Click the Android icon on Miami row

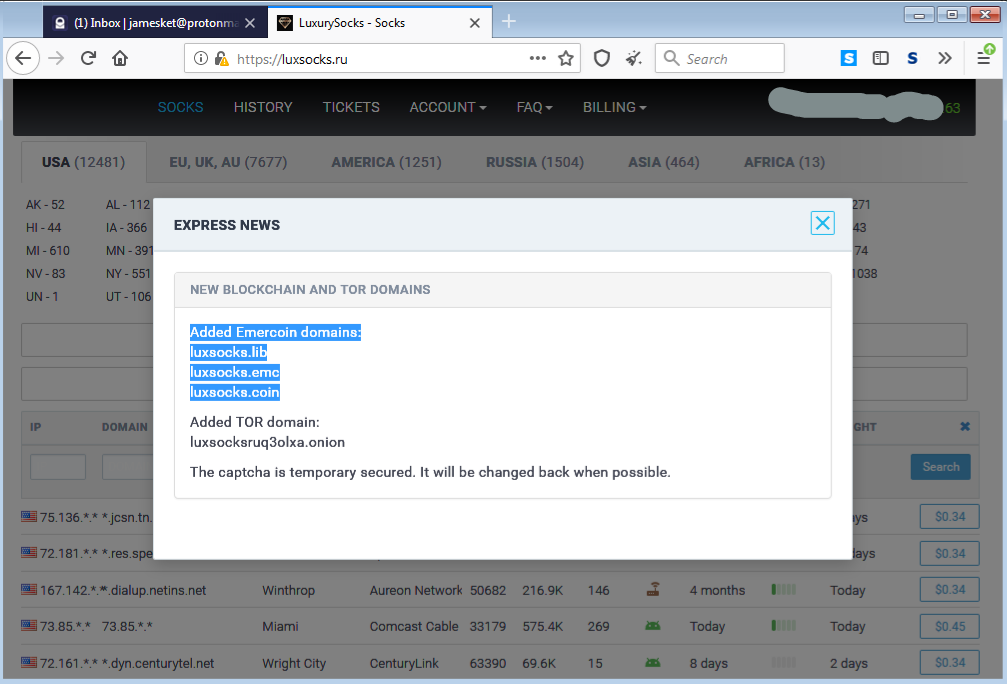click(653, 626)
